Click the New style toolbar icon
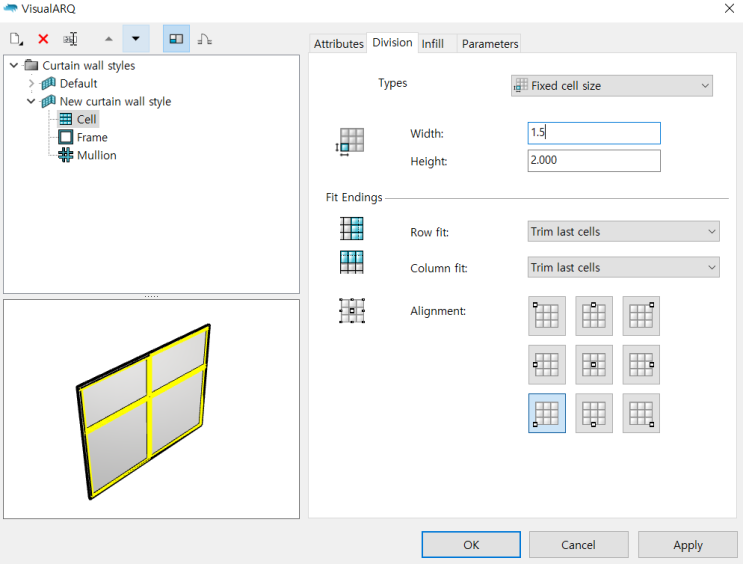Image resolution: width=743 pixels, height=564 pixels. coord(16,39)
